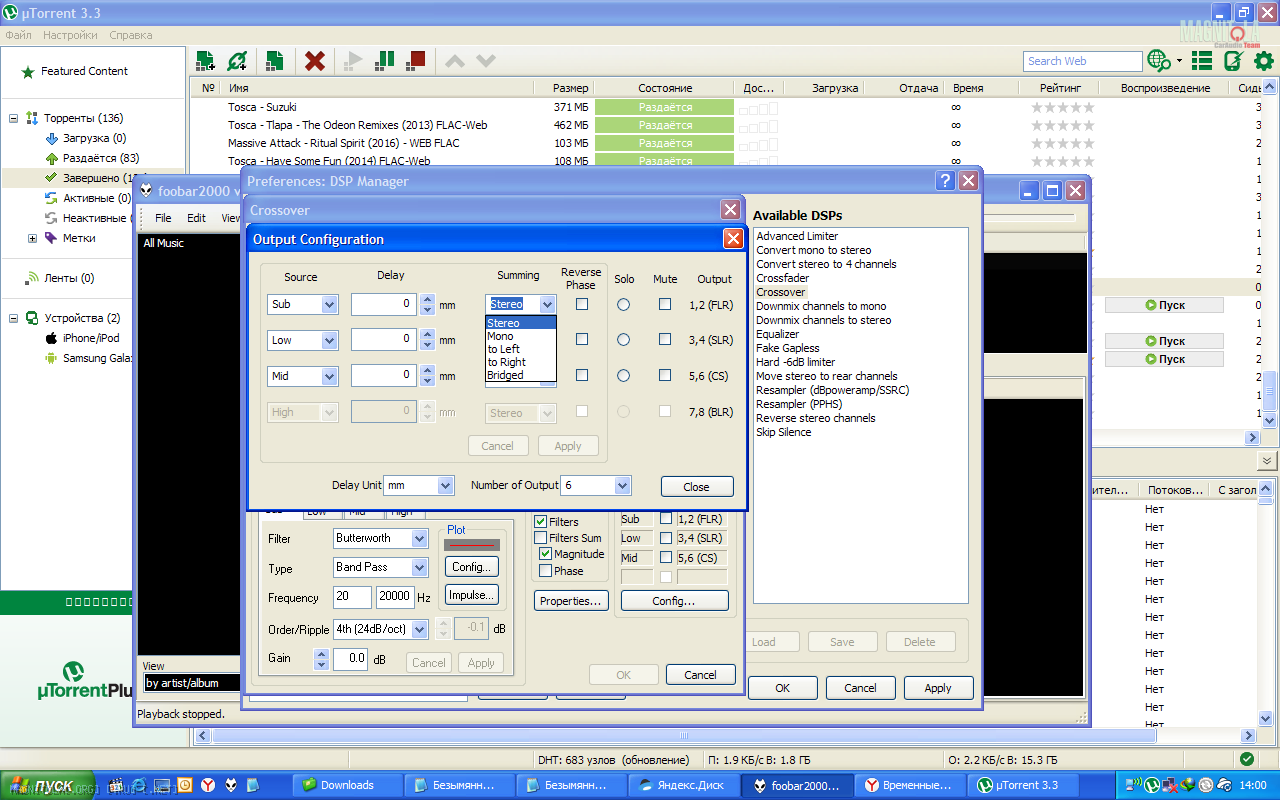Enable Reverse Phase checkbox for Sub row
Image resolution: width=1280 pixels, height=800 pixels.
coord(582,304)
